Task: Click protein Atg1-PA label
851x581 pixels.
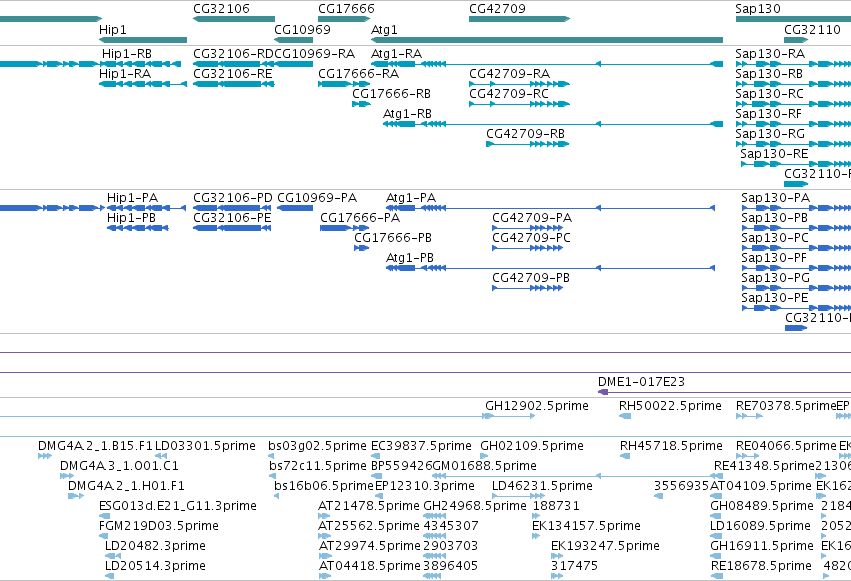Action: pos(411,198)
